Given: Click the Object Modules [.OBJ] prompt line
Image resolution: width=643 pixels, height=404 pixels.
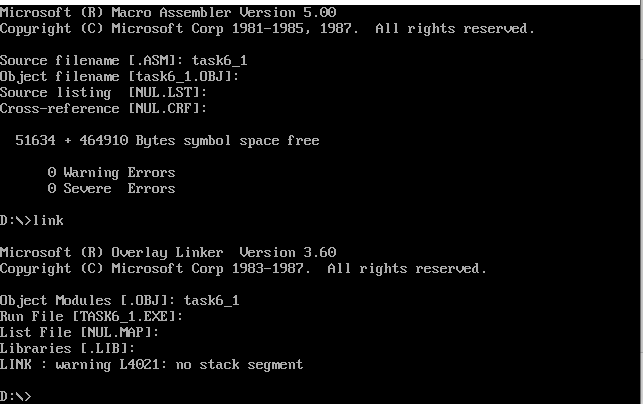Looking at the screenshot, I should click(119, 301).
